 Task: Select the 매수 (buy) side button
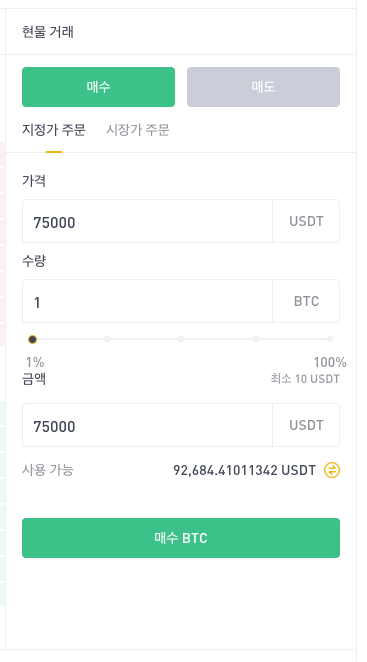(x=98, y=87)
